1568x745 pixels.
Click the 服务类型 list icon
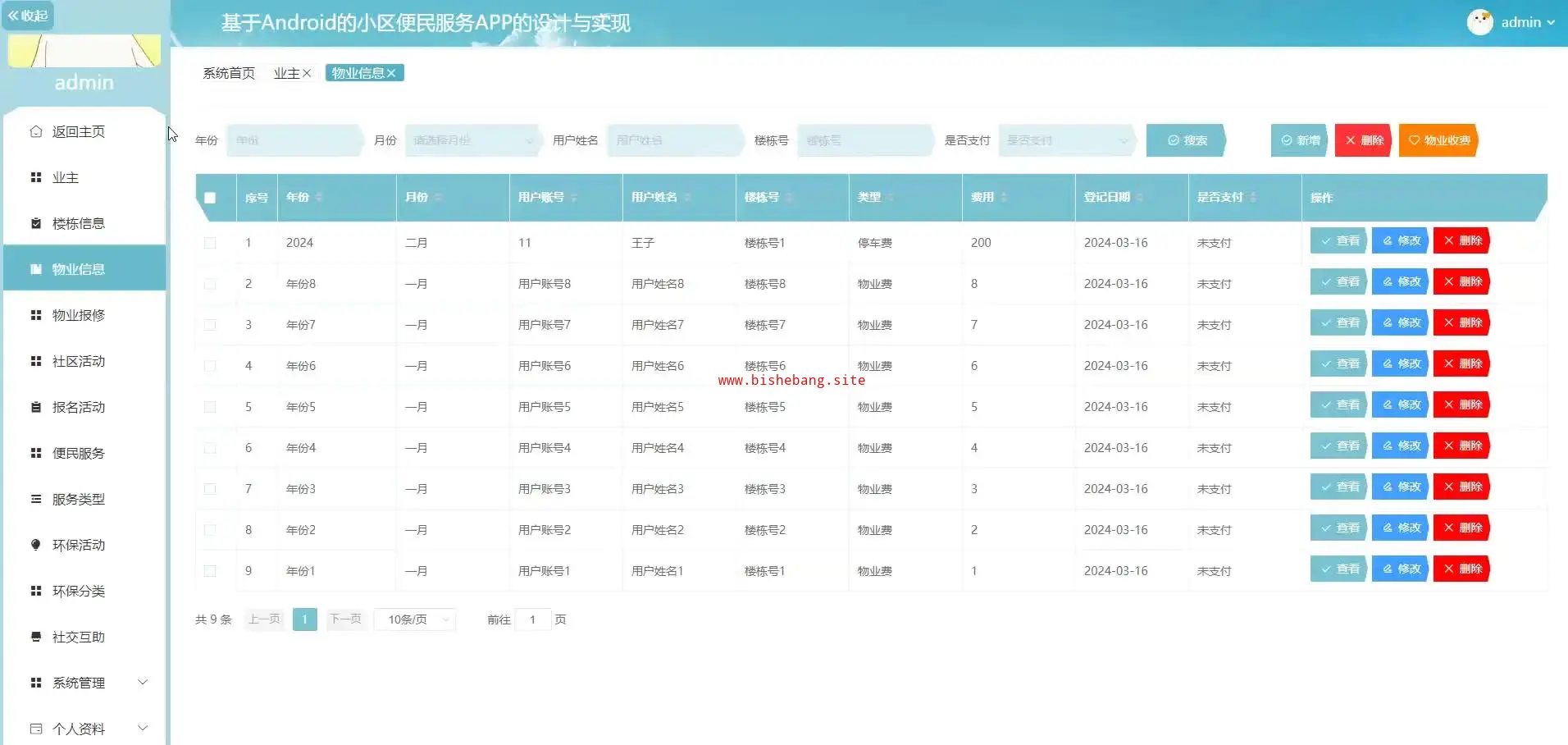[x=36, y=499]
